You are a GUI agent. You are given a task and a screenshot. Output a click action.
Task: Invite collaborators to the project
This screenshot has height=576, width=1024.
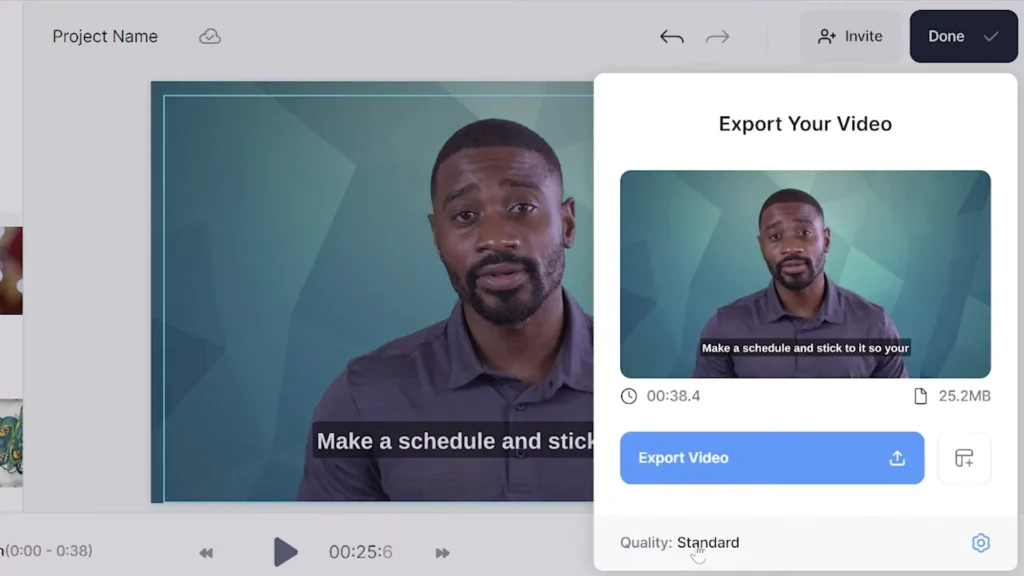coord(850,37)
